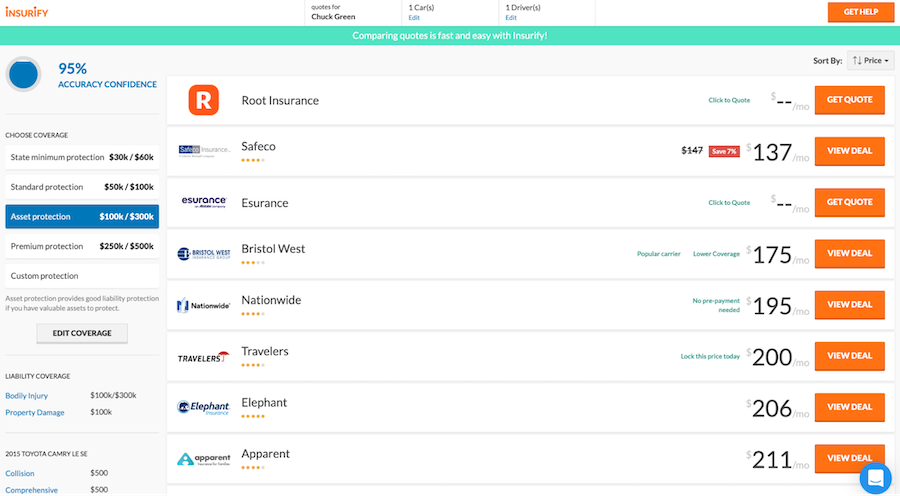Screen dimensions: 900x496
Task: Open the Bodily Injury link
Action: (26, 396)
